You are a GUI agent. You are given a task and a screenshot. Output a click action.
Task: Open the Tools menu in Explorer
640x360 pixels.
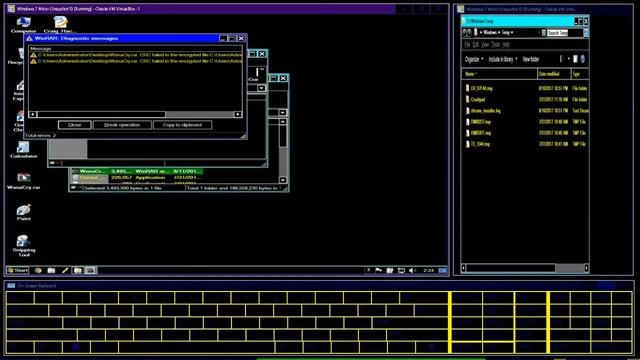coord(496,44)
